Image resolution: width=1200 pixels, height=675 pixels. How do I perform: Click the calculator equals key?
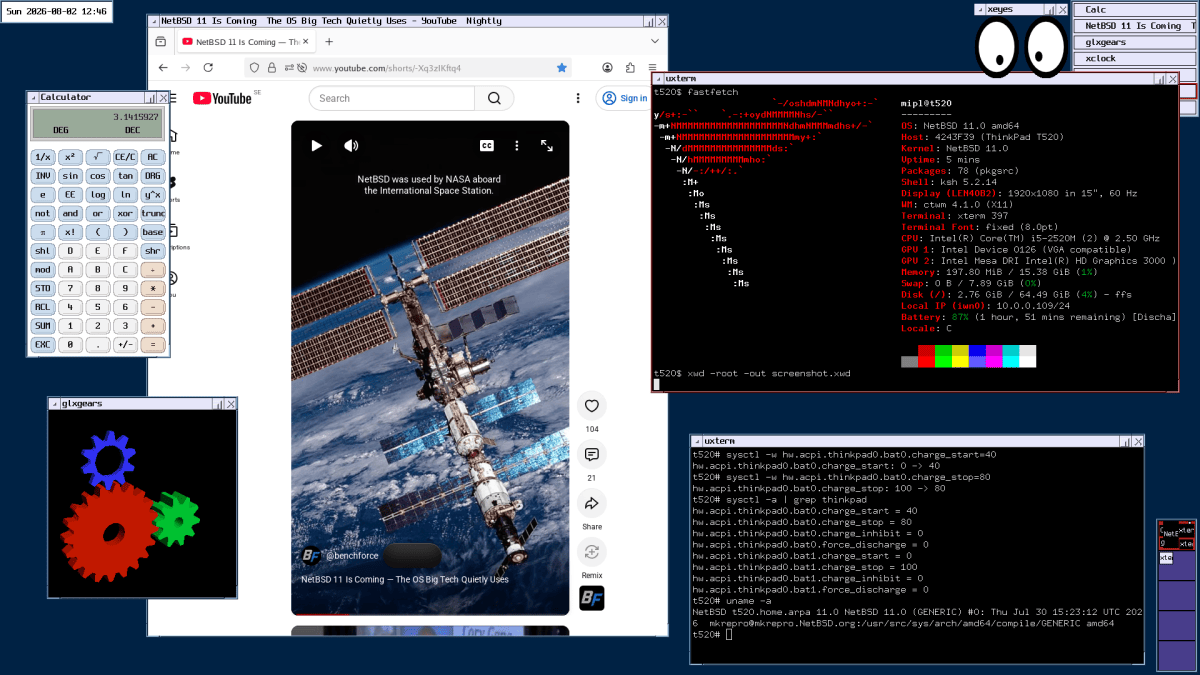[x=152, y=344]
